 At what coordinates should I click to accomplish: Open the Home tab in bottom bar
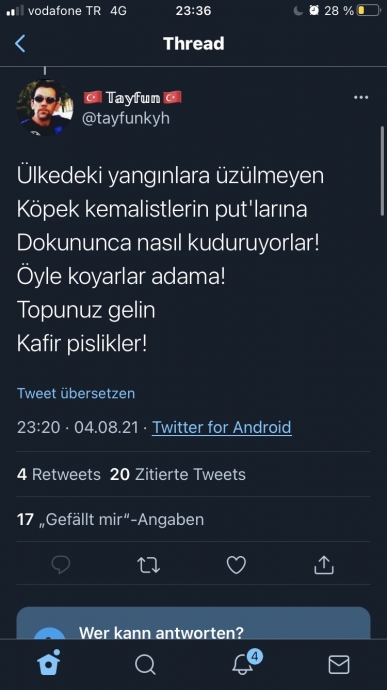pyautogui.click(x=48, y=664)
